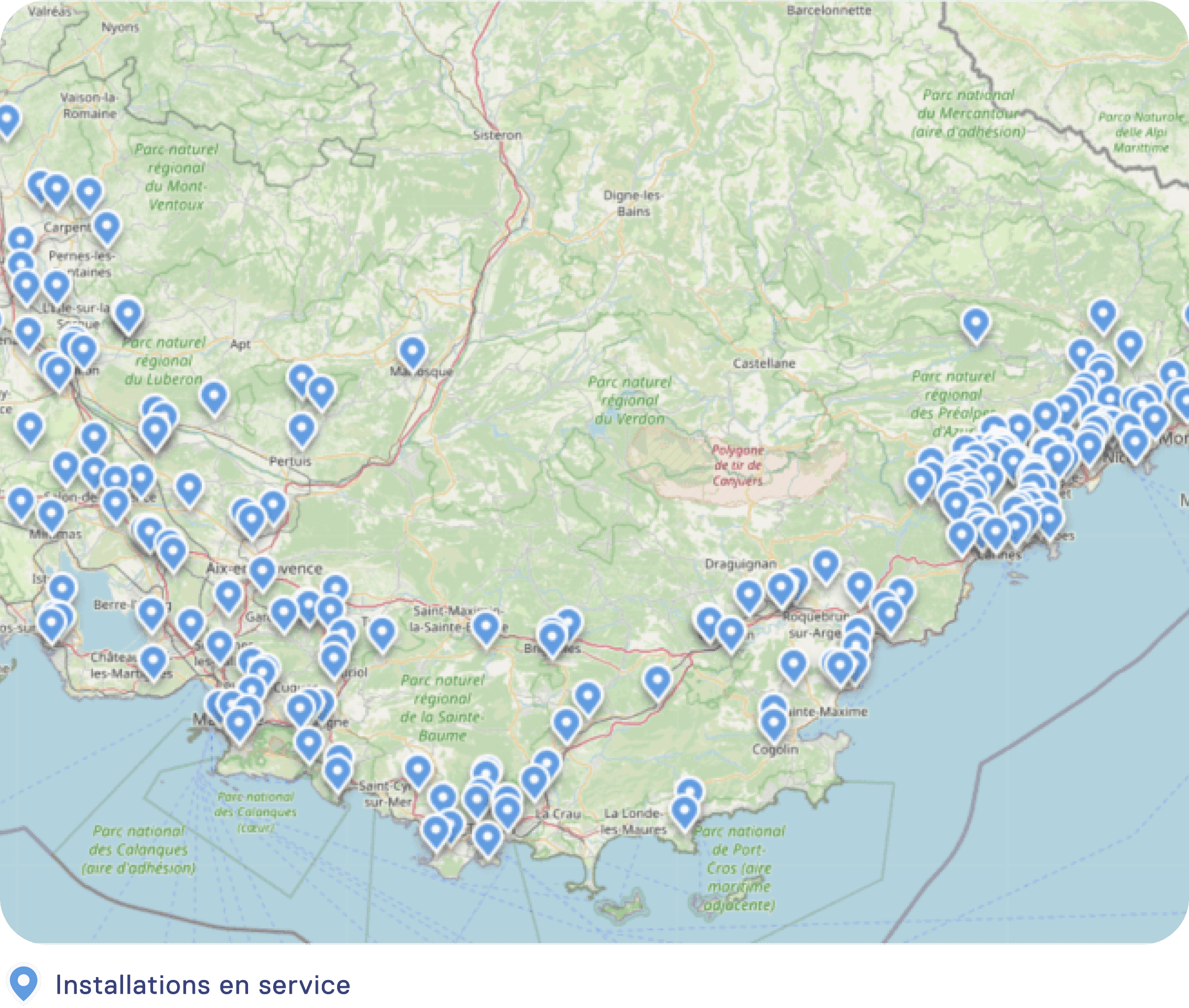This screenshot has height=1008, width=1189.
Task: Click the Barcelonnette label at top
Action: pyautogui.click(x=829, y=10)
